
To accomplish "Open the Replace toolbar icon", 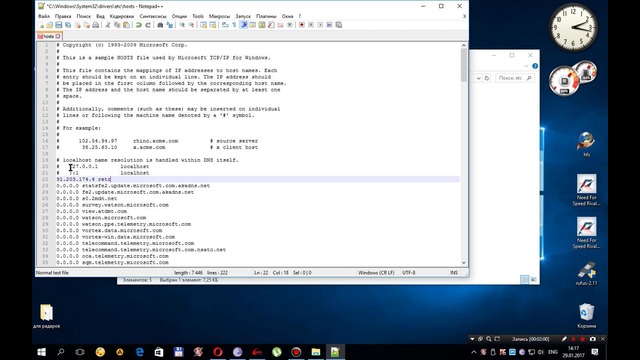I will point(169,25).
